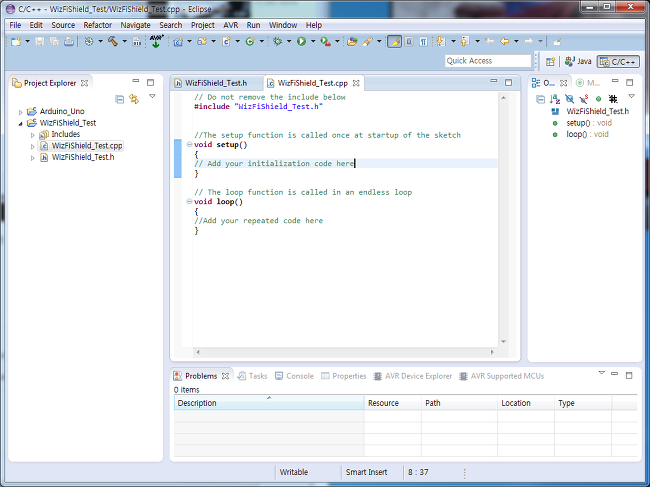The height and width of the screenshot is (487, 650).
Task: Build project with the hammer icon
Action: [113, 41]
